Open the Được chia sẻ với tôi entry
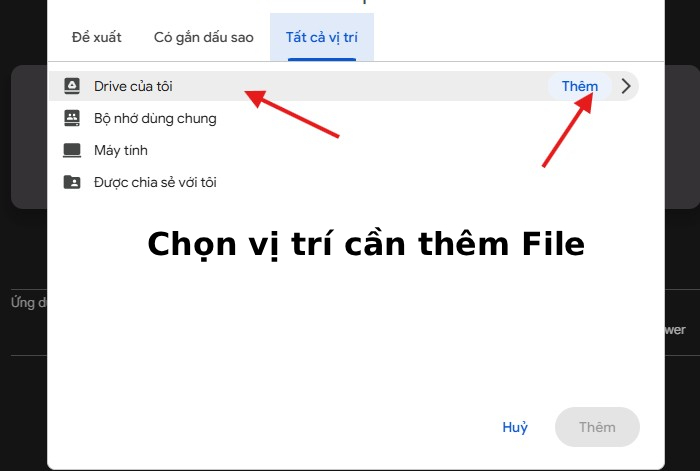 click(155, 182)
